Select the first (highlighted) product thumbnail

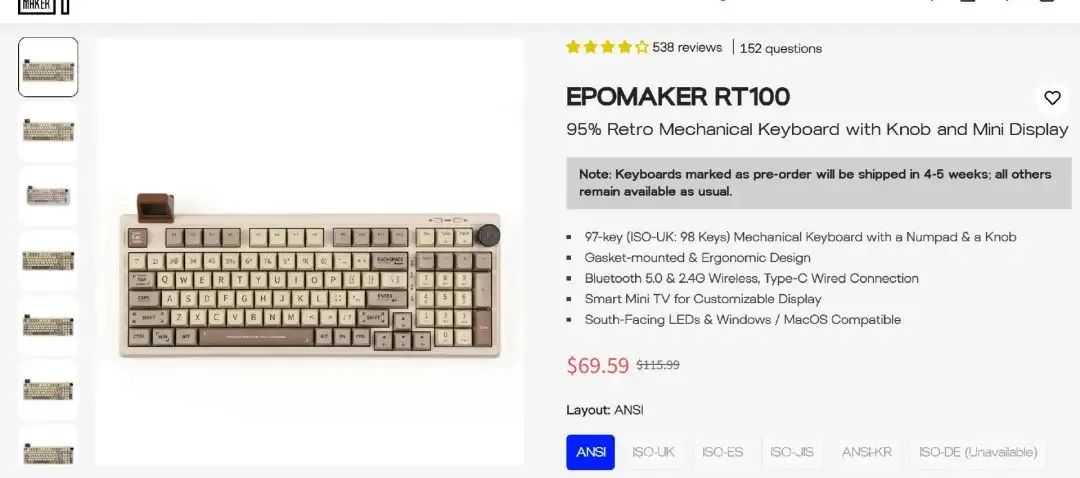pos(48,67)
